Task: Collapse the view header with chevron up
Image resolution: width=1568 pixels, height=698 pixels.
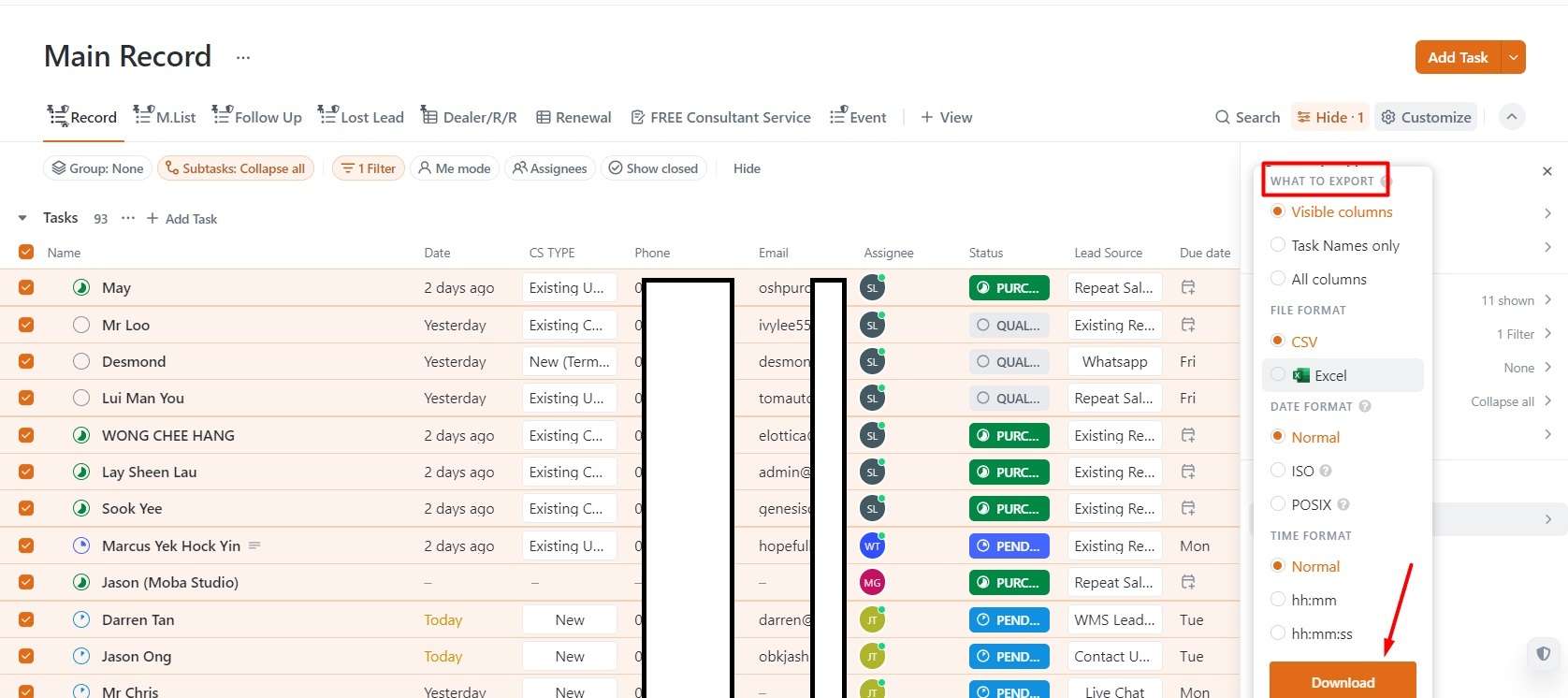Action: [x=1512, y=117]
